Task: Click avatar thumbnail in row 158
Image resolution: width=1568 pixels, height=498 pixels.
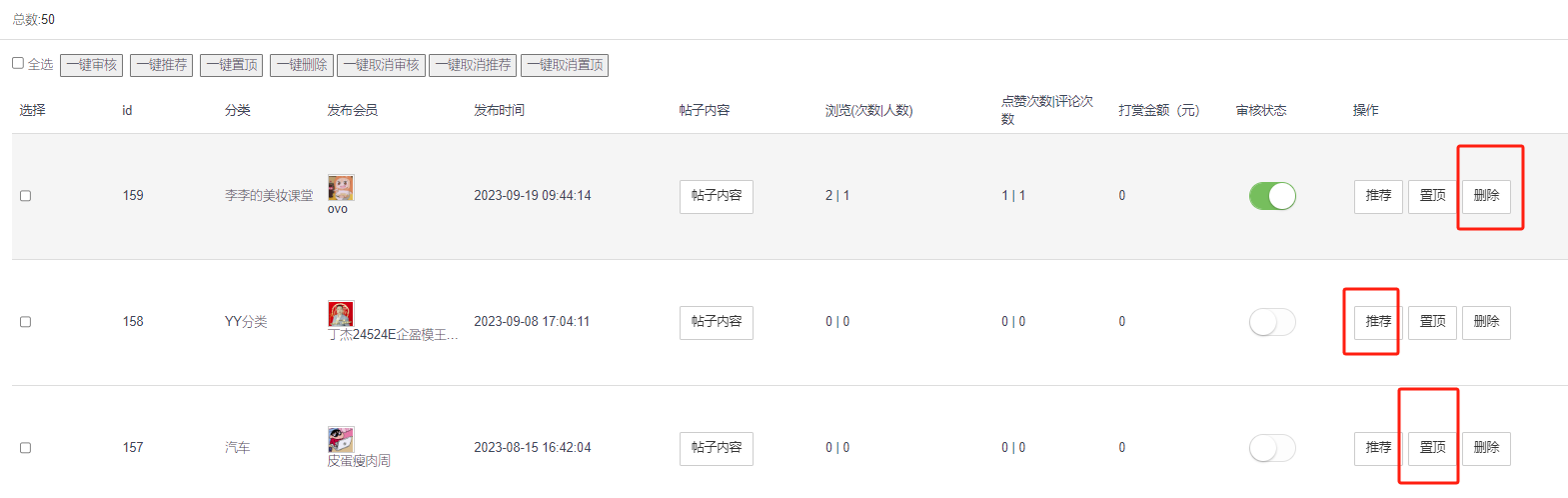Action: [x=341, y=313]
